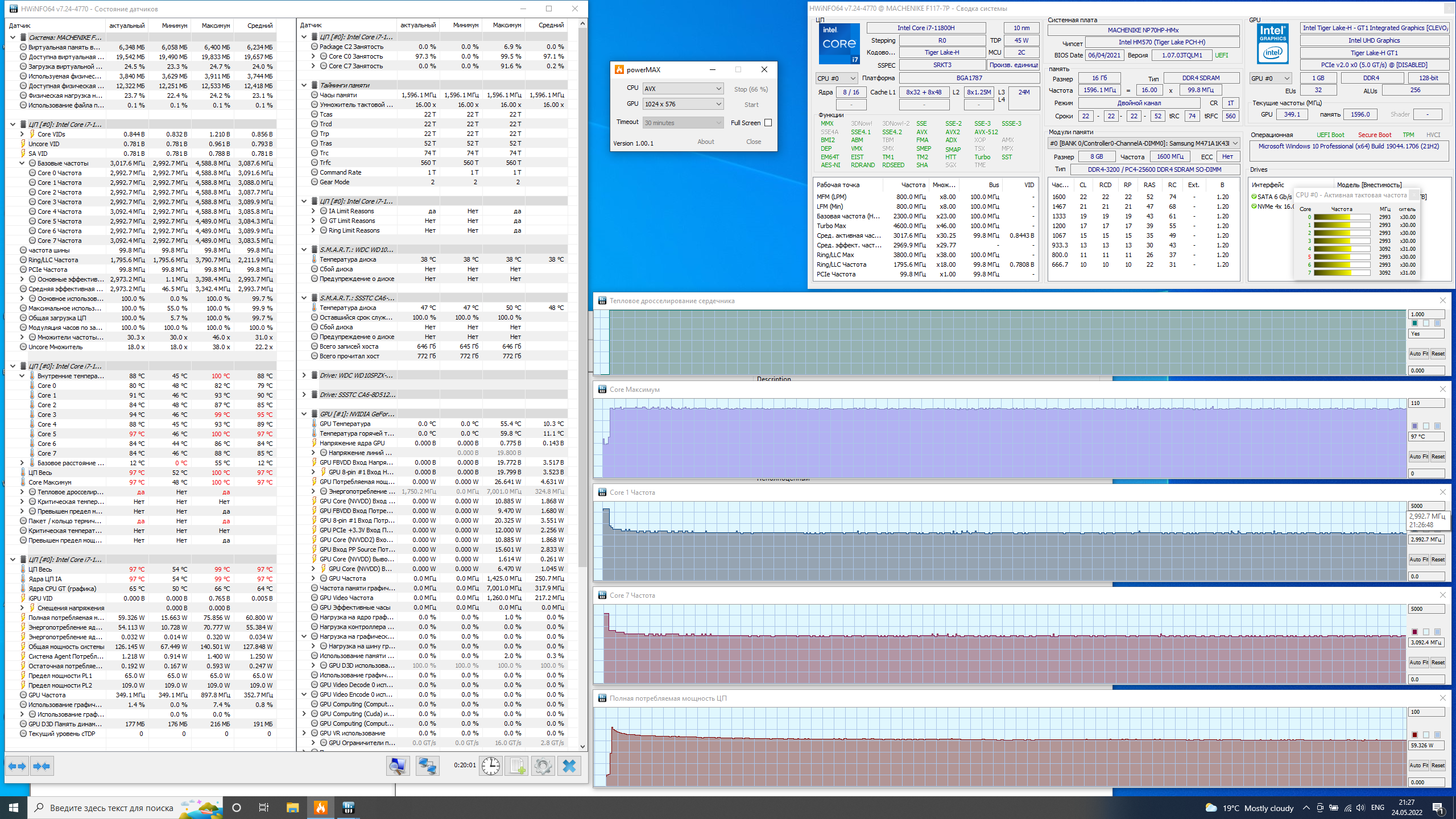The width and height of the screenshot is (1456, 819).
Task: Switch to HWiNFO icon on taskbar
Action: pyautogui.click(x=348, y=808)
